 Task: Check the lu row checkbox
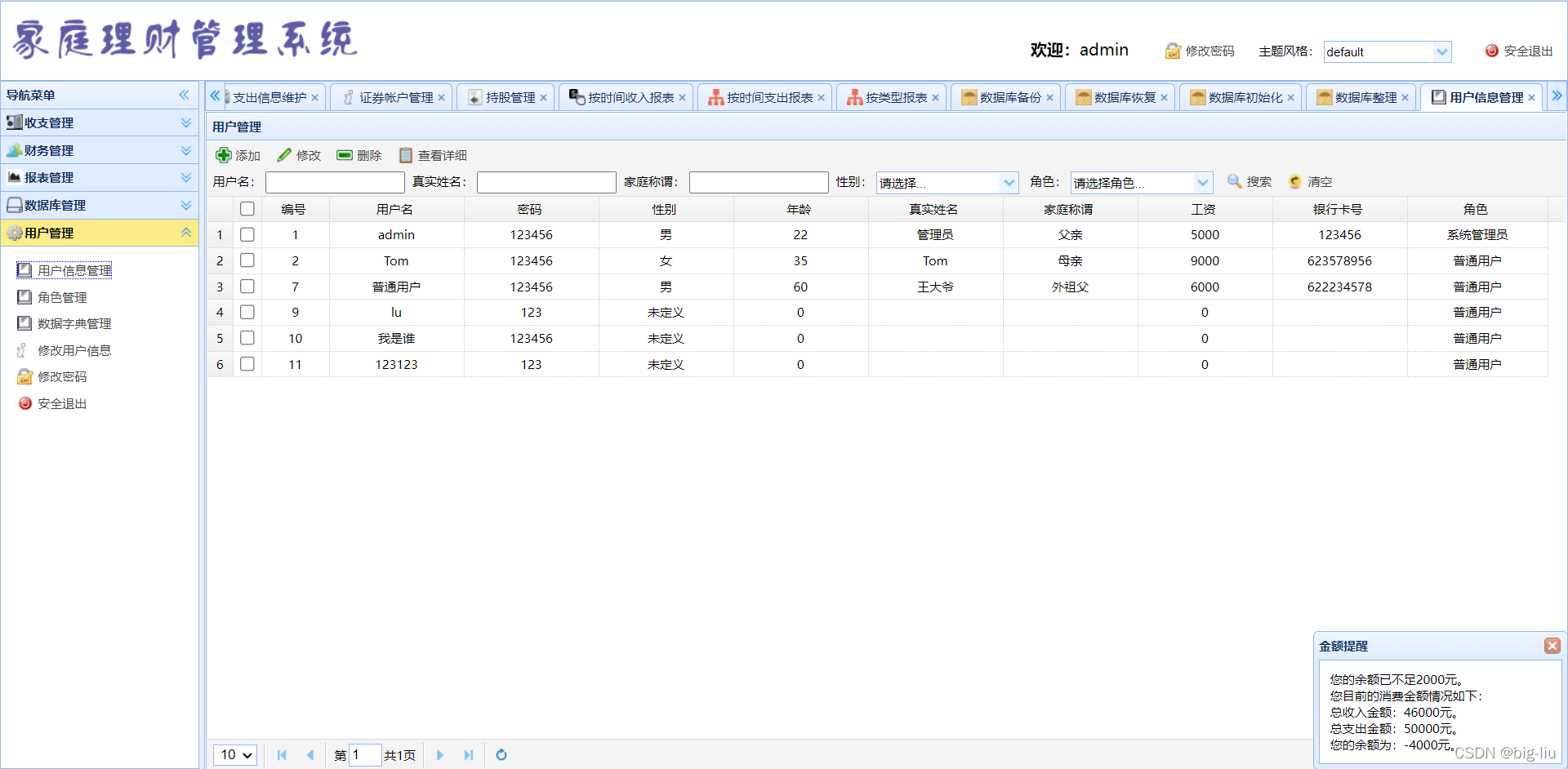click(x=247, y=312)
